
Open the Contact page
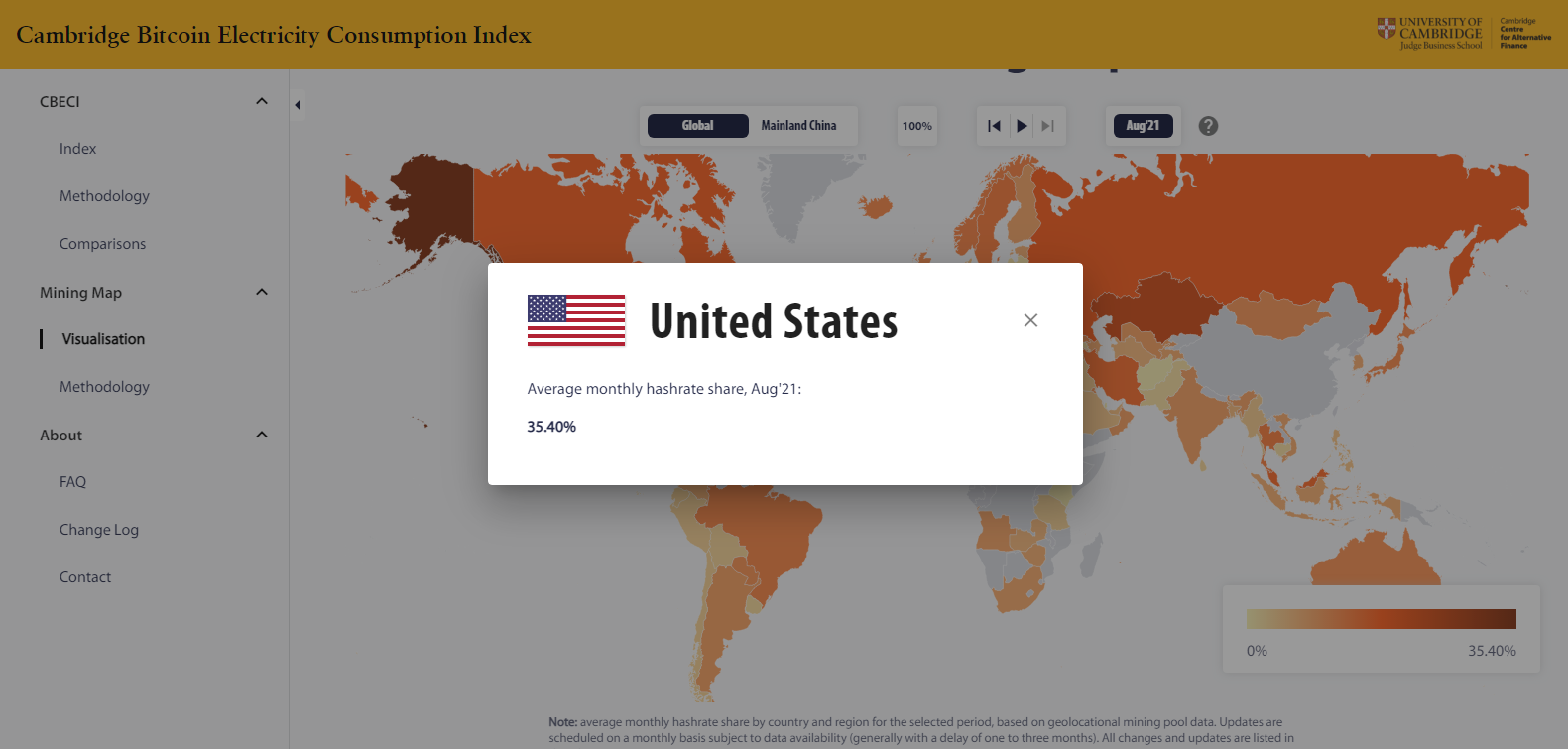point(85,577)
